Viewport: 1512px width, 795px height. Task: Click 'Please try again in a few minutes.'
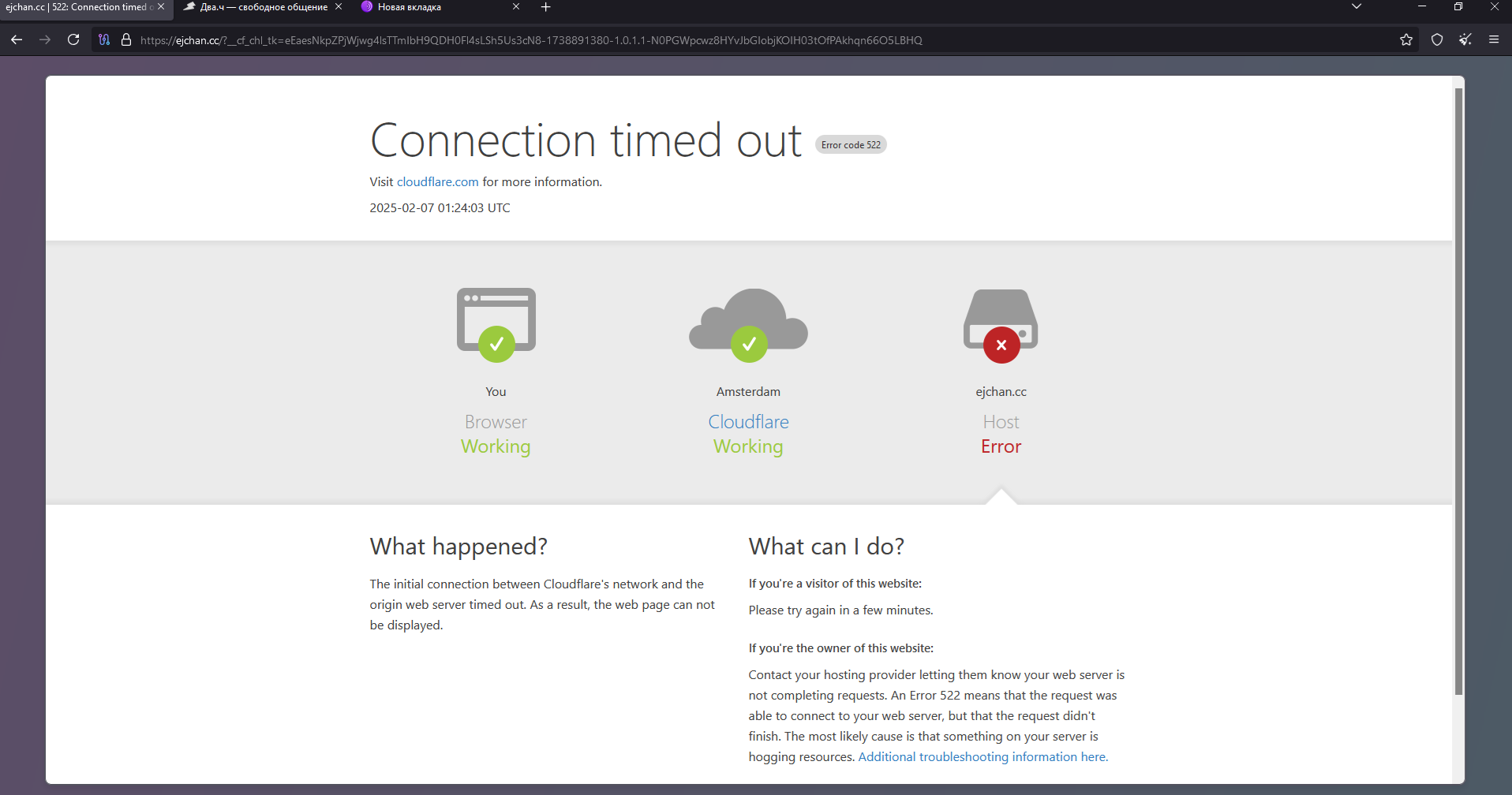[840, 610]
